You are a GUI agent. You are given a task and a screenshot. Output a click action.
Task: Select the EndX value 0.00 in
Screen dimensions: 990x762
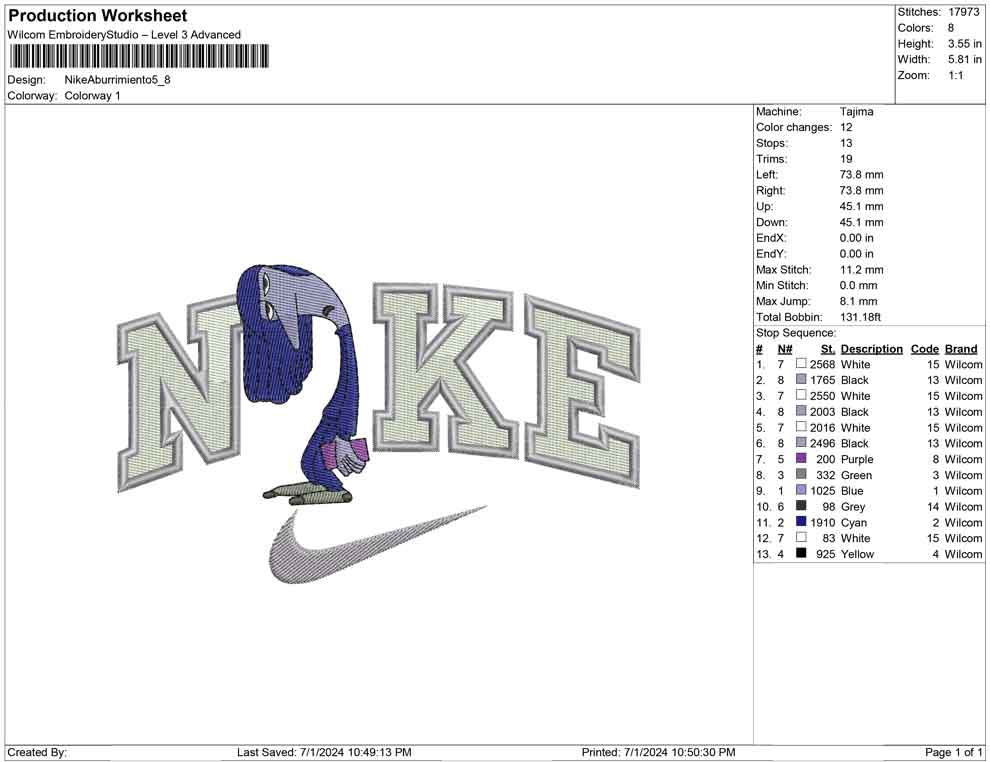pyautogui.click(x=857, y=238)
